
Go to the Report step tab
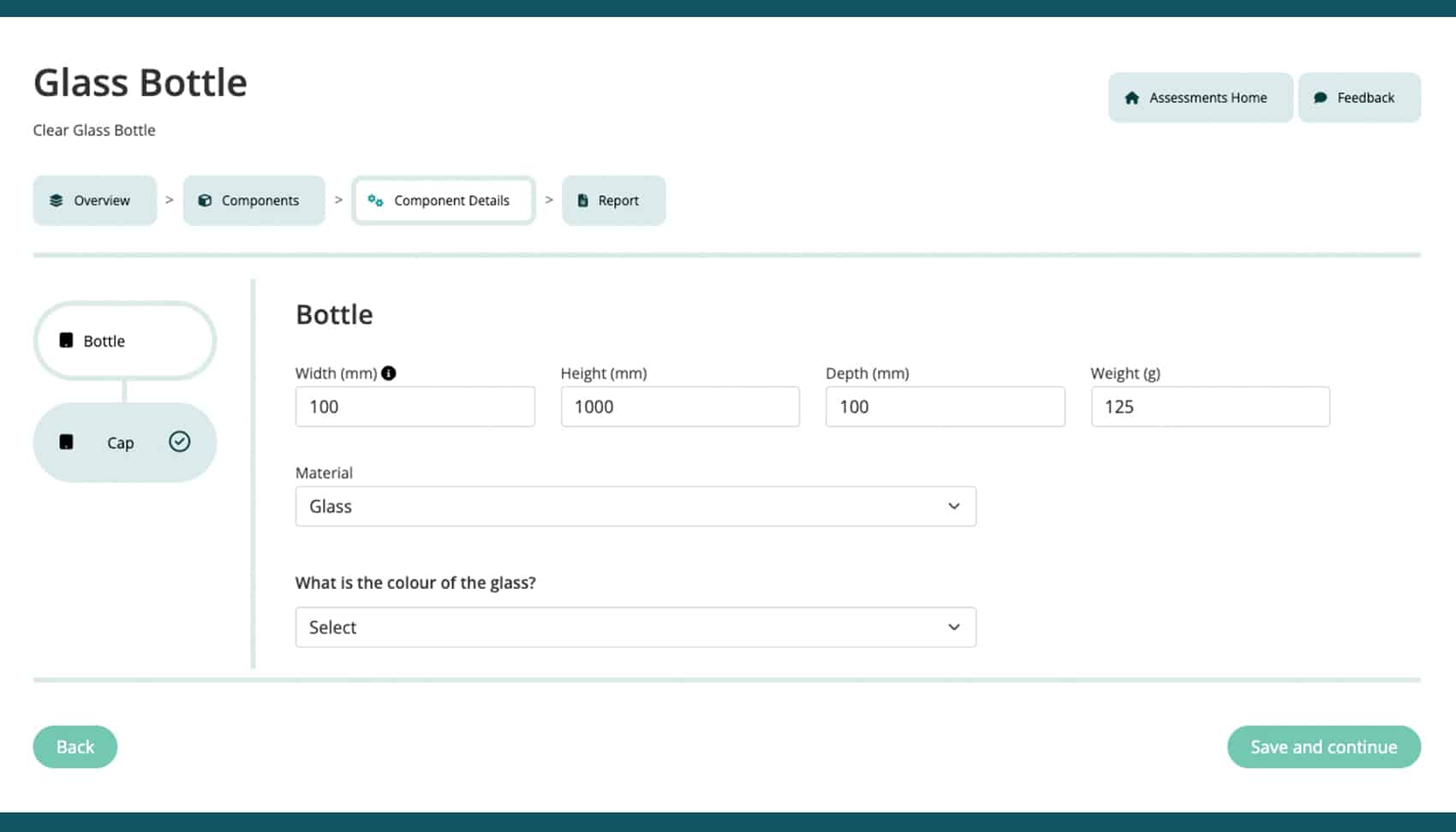613,200
